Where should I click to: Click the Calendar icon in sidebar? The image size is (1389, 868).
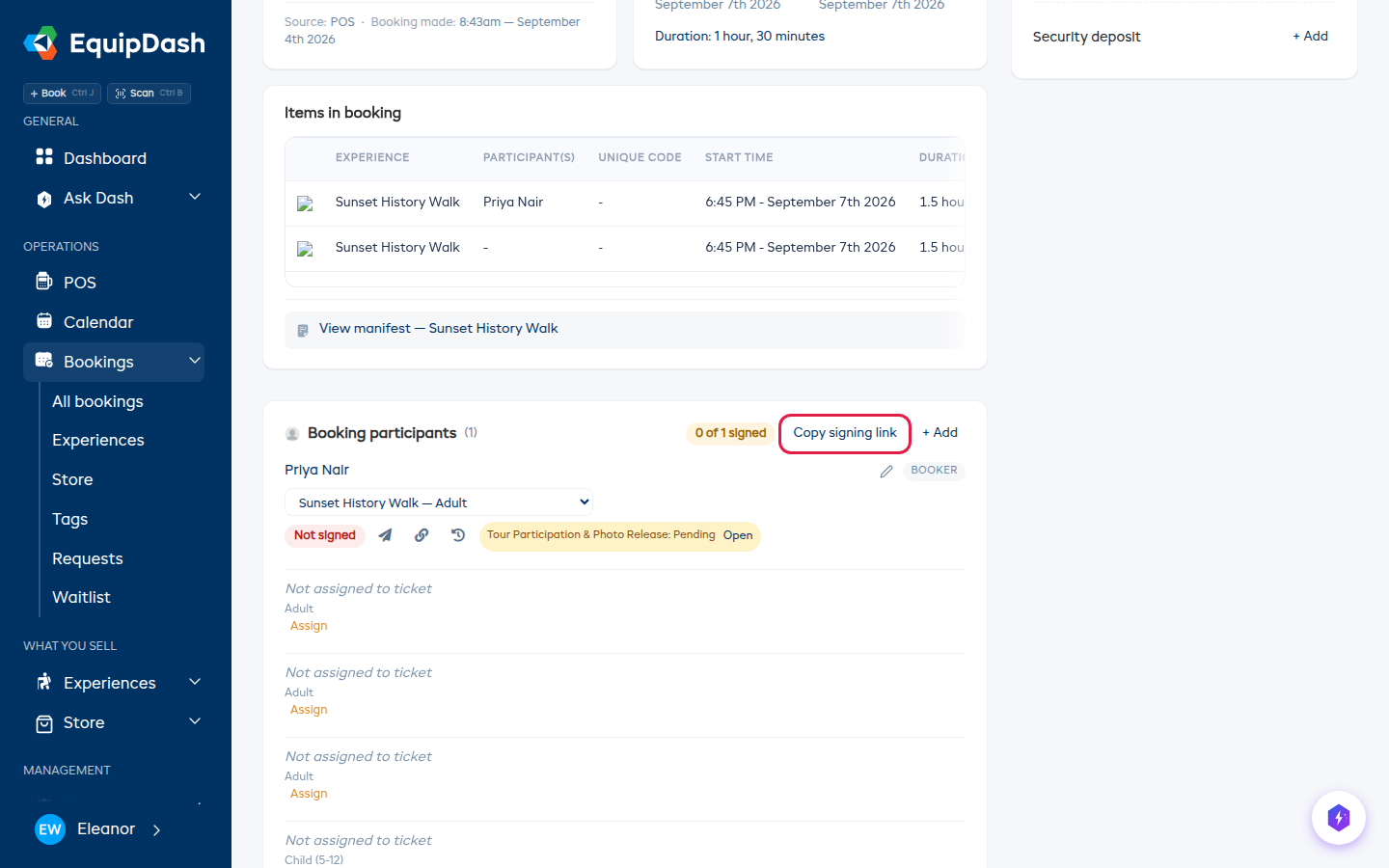(x=44, y=321)
